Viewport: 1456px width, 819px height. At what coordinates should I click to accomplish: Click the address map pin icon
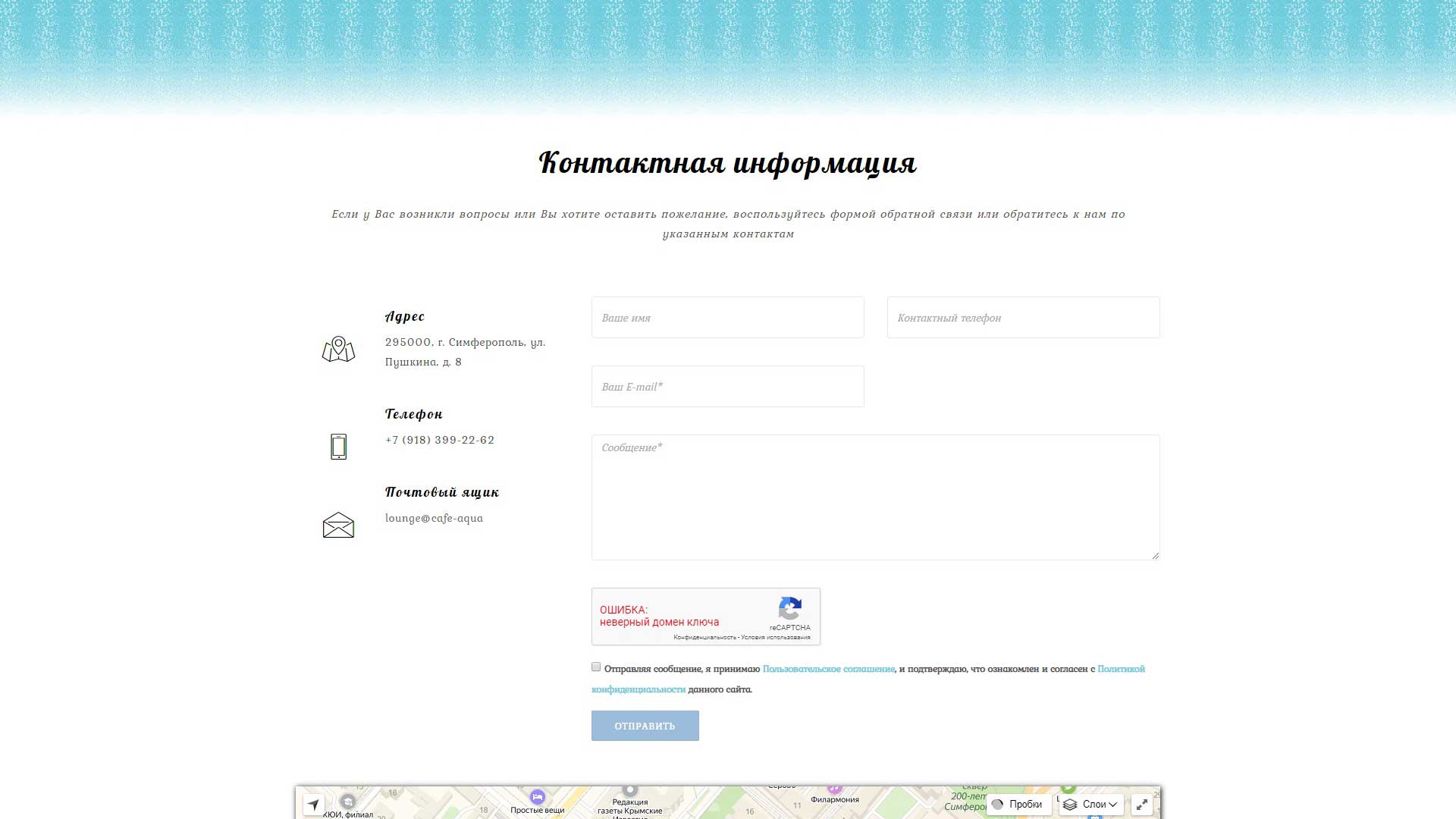pyautogui.click(x=338, y=350)
